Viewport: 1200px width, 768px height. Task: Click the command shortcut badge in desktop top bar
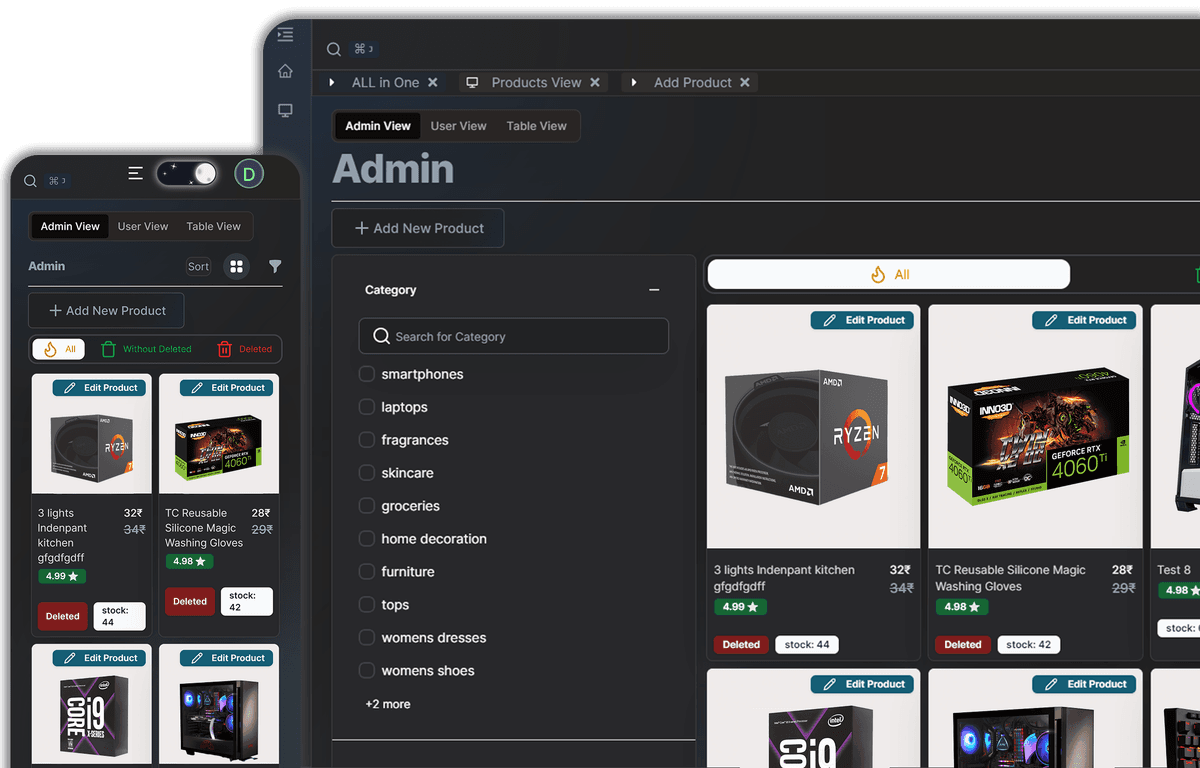tap(363, 49)
